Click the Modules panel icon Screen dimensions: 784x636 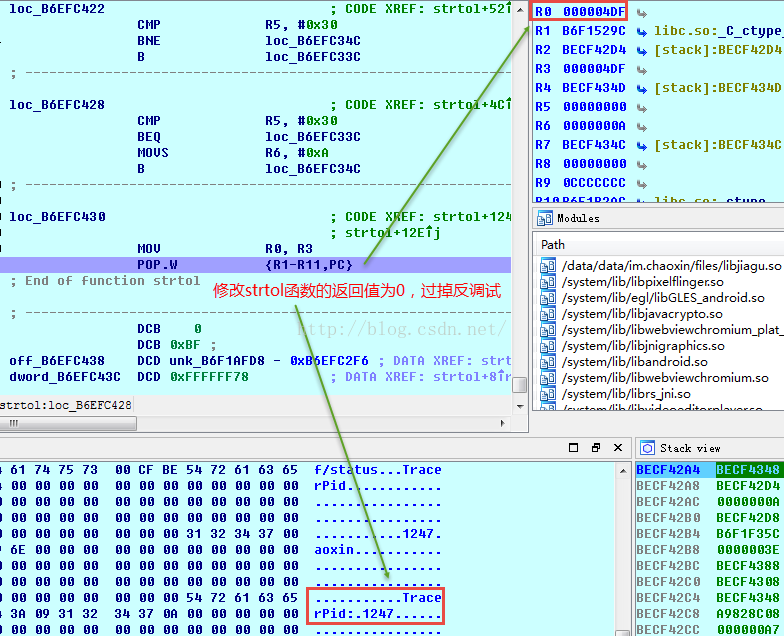544,218
